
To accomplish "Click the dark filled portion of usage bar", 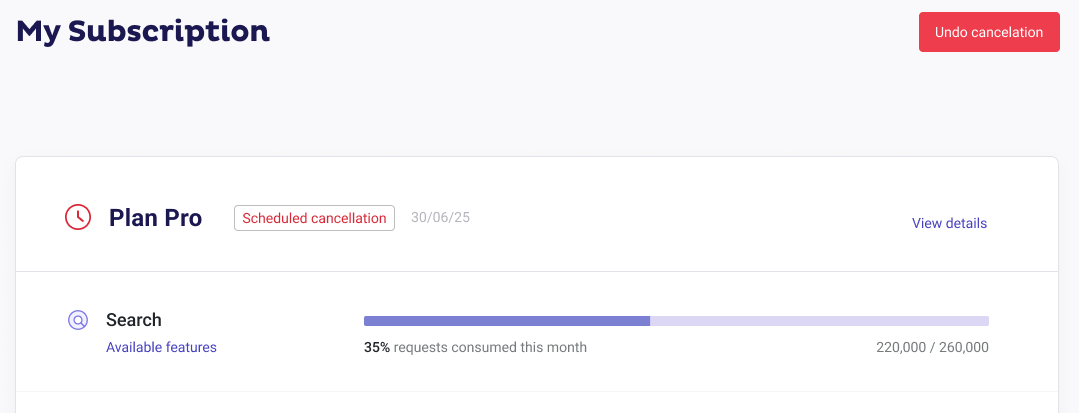I will tap(507, 321).
